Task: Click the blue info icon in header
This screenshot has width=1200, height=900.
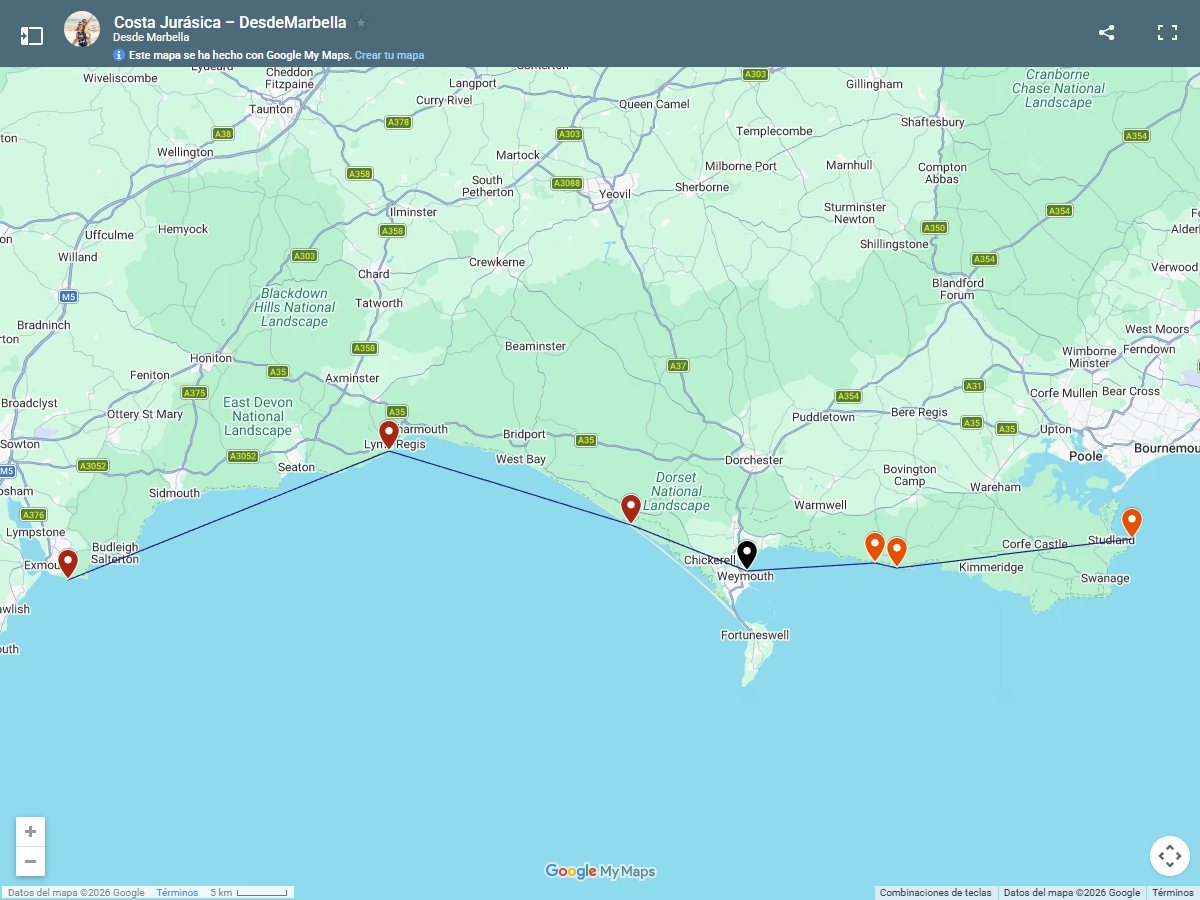Action: click(x=119, y=55)
